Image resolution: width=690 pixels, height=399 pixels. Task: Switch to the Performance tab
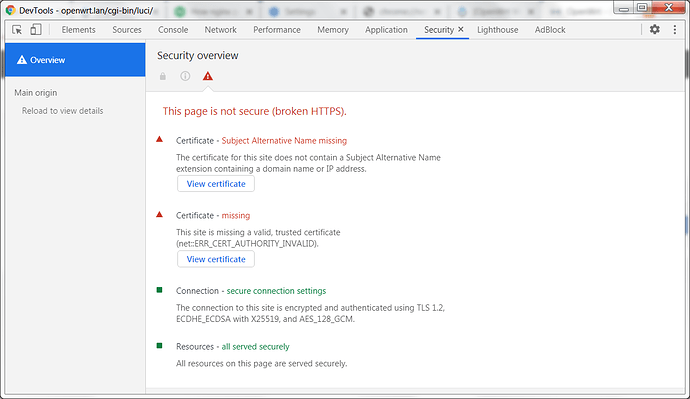pos(277,30)
